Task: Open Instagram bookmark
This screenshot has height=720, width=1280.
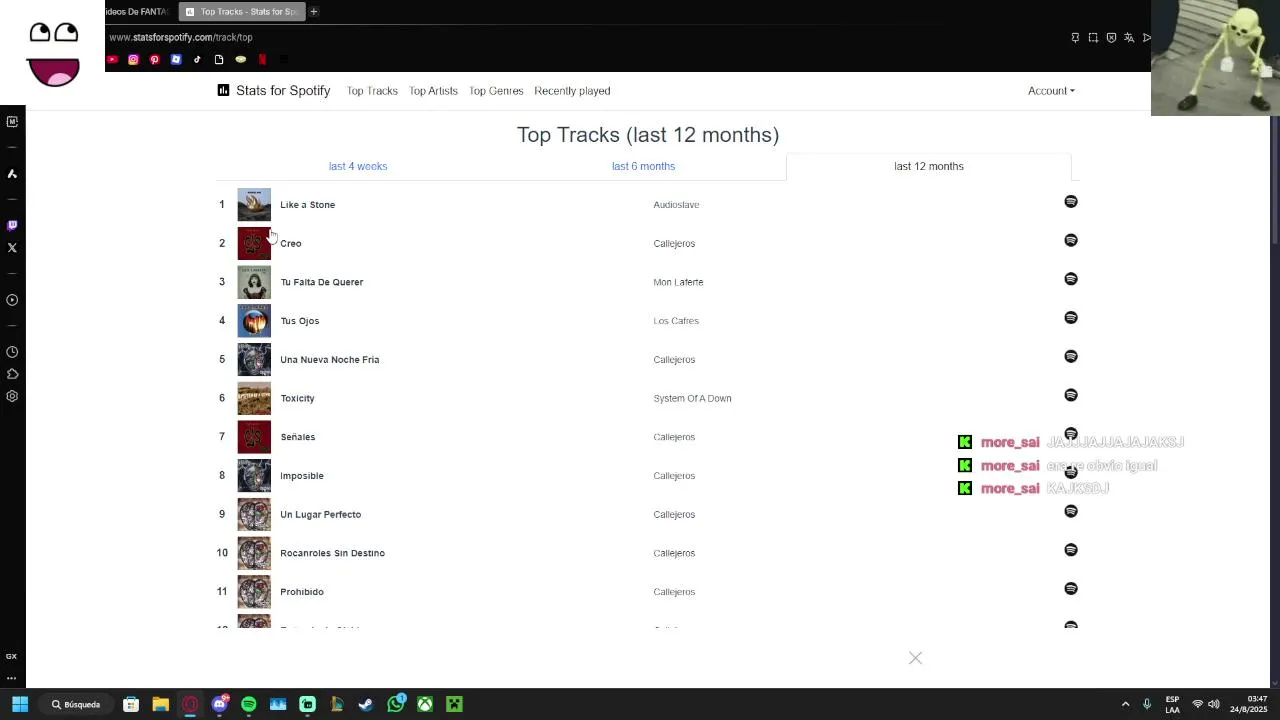Action: (133, 59)
